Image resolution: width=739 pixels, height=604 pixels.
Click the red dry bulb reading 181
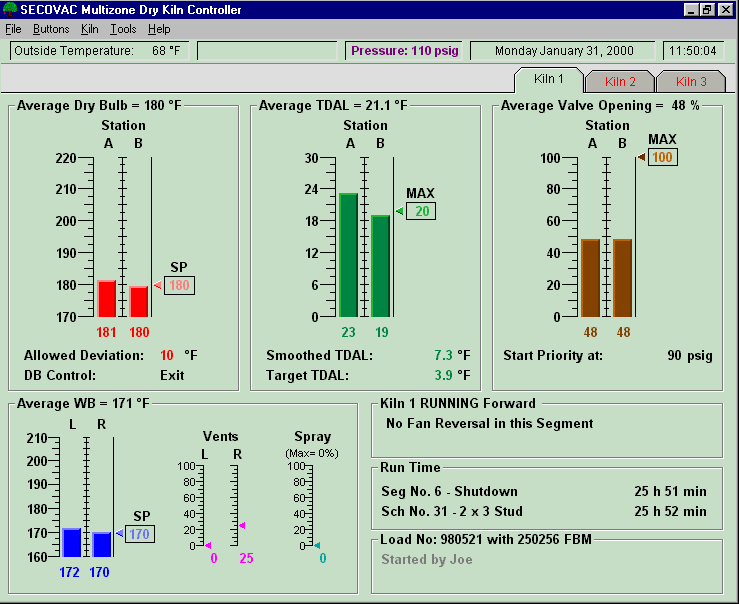(106, 332)
